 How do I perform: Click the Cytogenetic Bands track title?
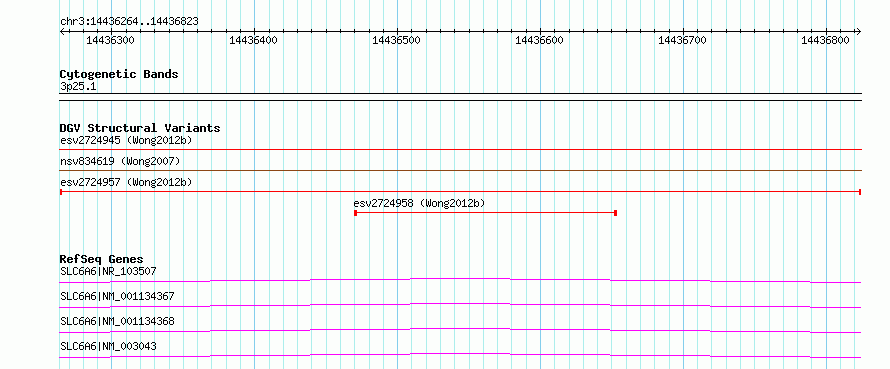(119, 74)
